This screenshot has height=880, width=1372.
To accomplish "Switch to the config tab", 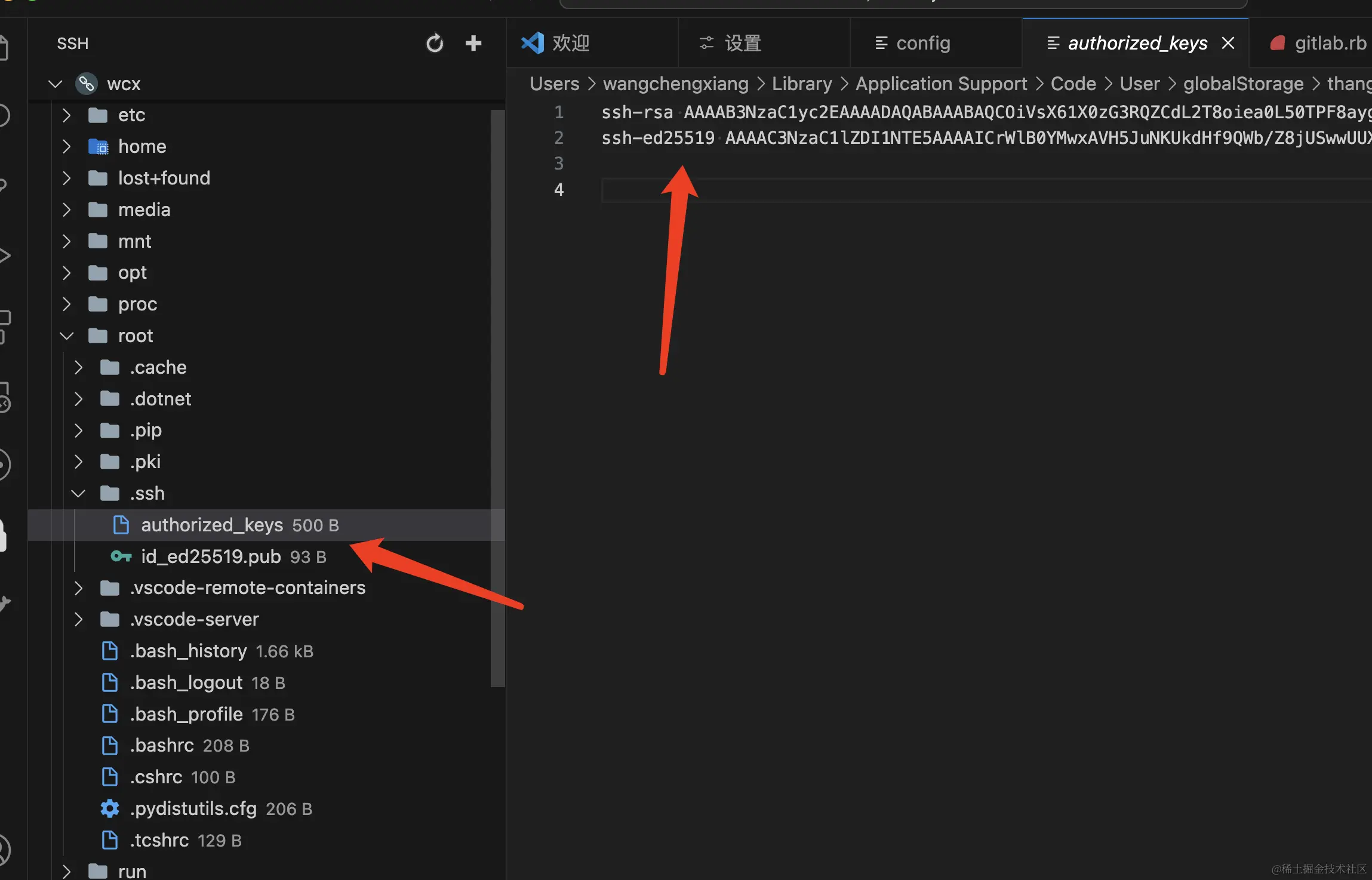I will [922, 43].
